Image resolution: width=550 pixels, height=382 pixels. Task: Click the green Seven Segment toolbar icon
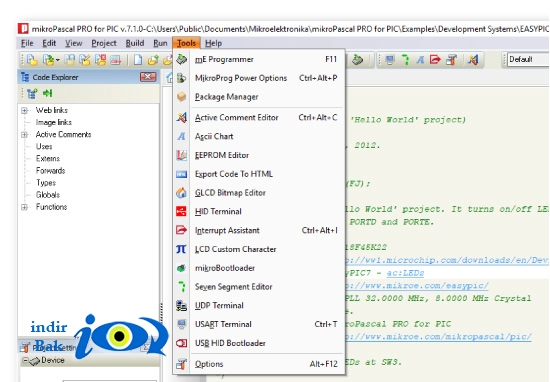[406, 60]
